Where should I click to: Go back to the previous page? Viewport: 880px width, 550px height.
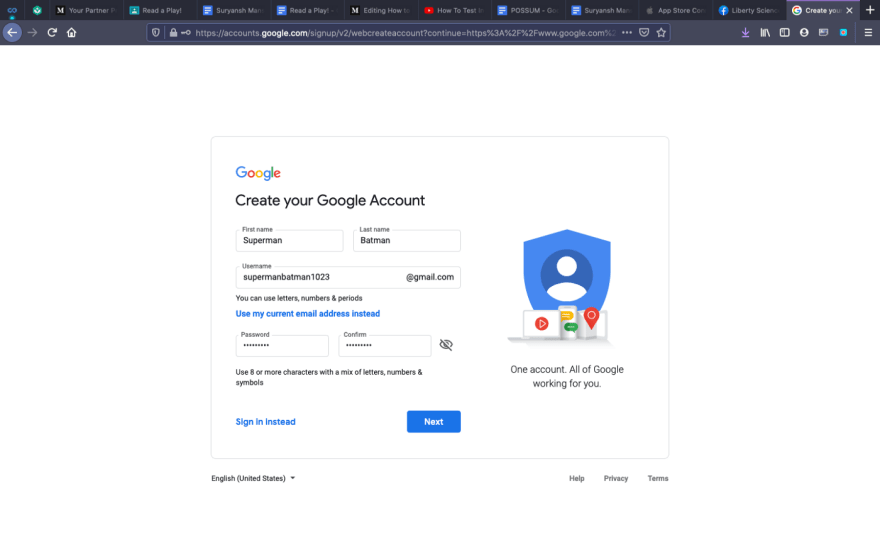(x=12, y=33)
